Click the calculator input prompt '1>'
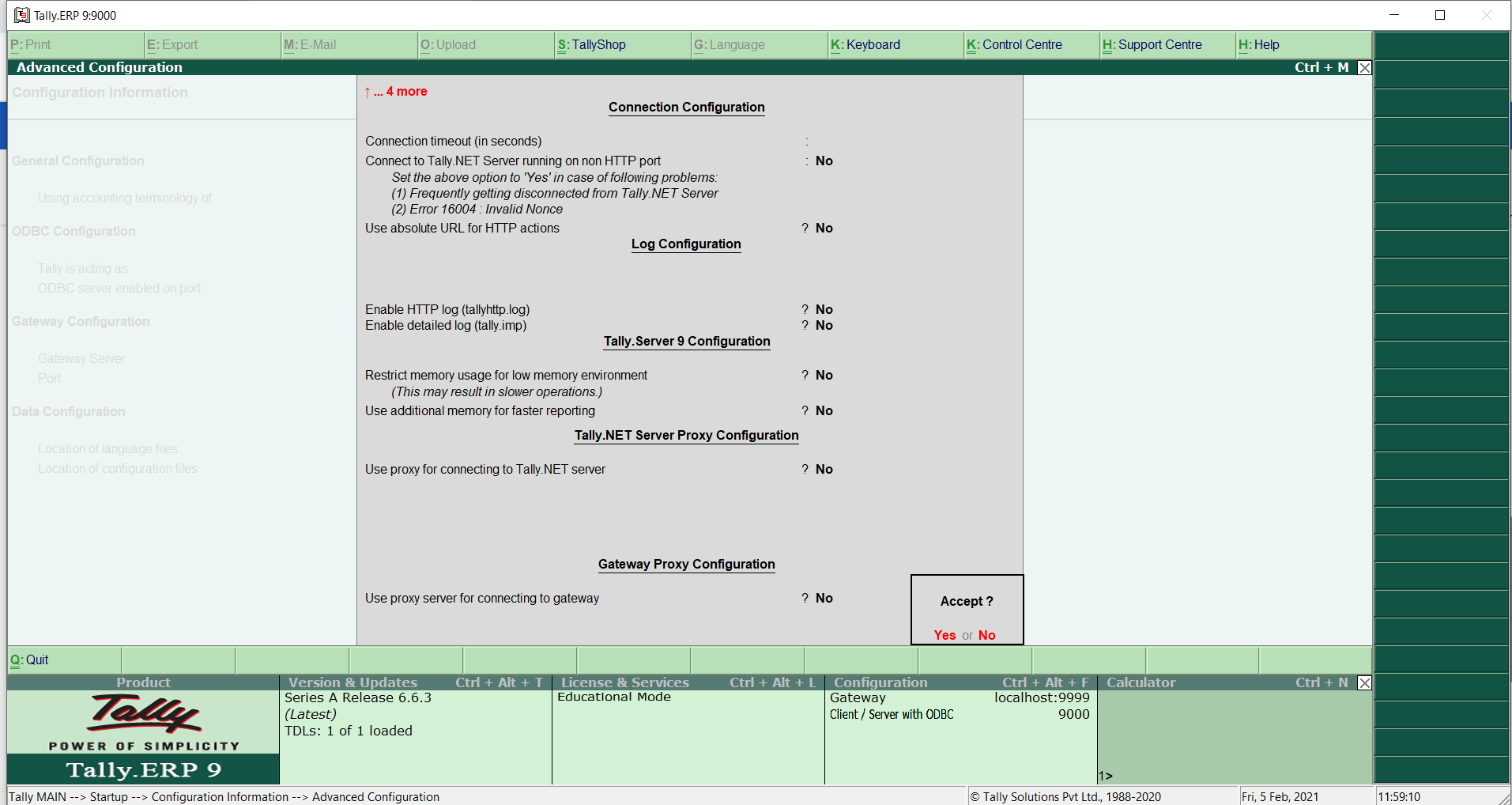This screenshot has height=805, width=1512. (1106, 776)
